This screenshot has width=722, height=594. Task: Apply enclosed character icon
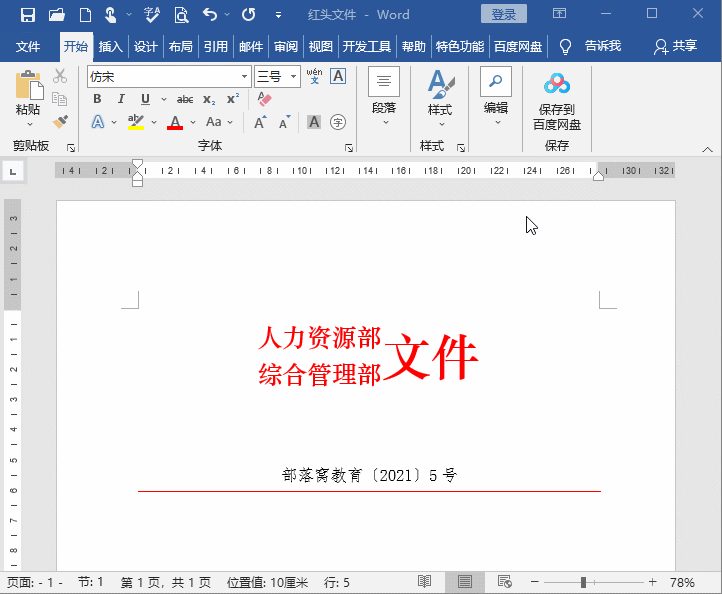pos(338,122)
